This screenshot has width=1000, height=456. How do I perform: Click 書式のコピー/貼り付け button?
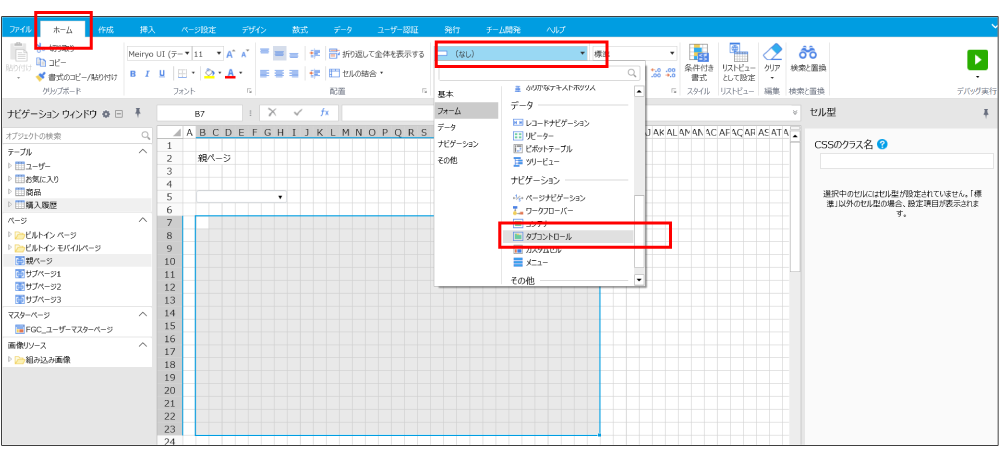coord(76,76)
